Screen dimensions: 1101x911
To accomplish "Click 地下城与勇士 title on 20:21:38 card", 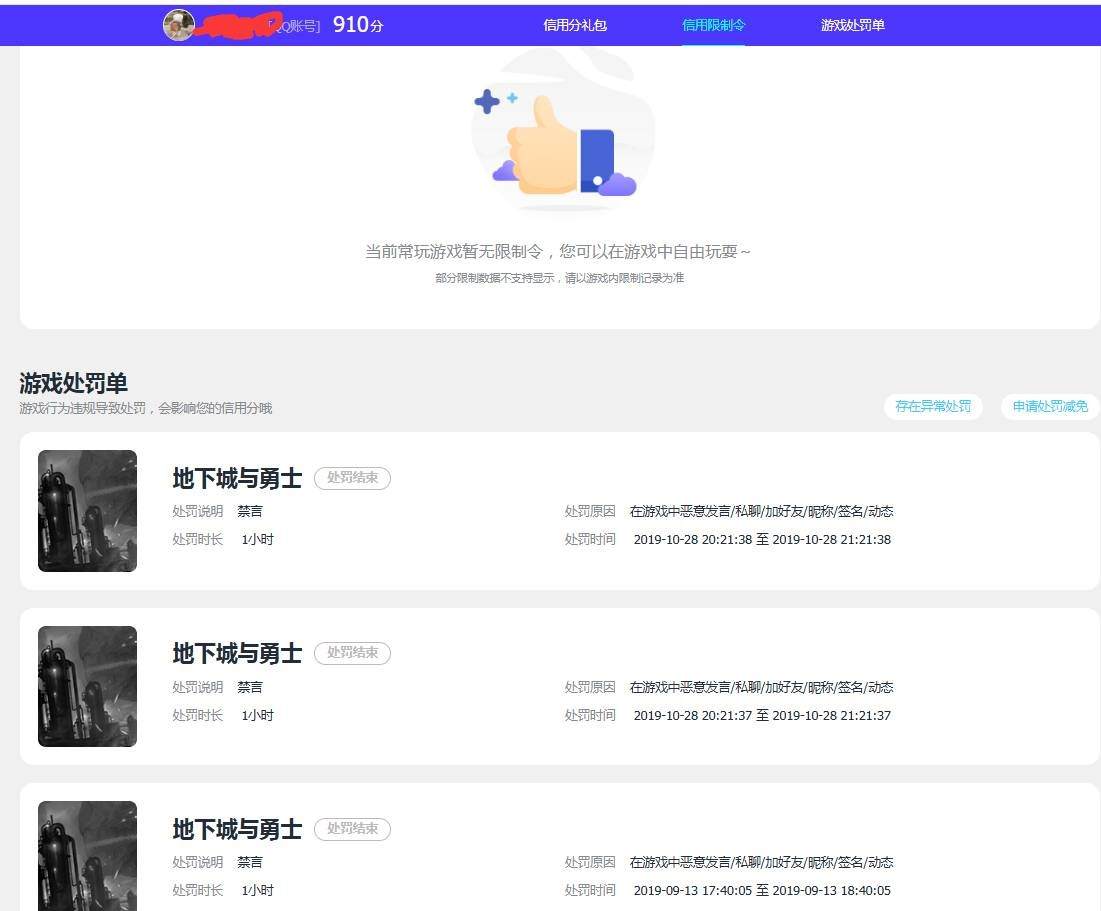I will click(237, 478).
